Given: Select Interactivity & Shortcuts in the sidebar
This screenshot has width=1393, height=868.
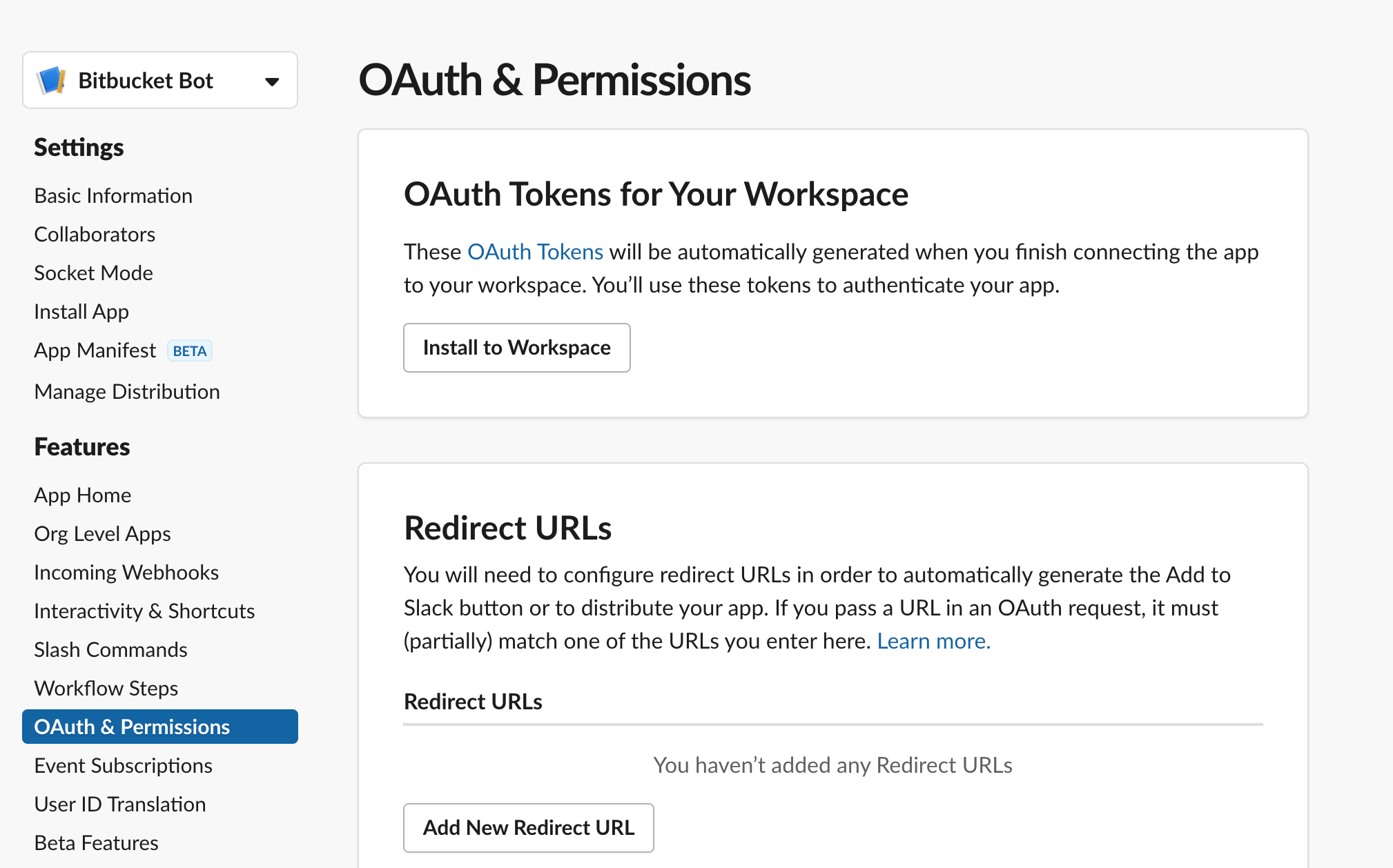Looking at the screenshot, I should 144,611.
